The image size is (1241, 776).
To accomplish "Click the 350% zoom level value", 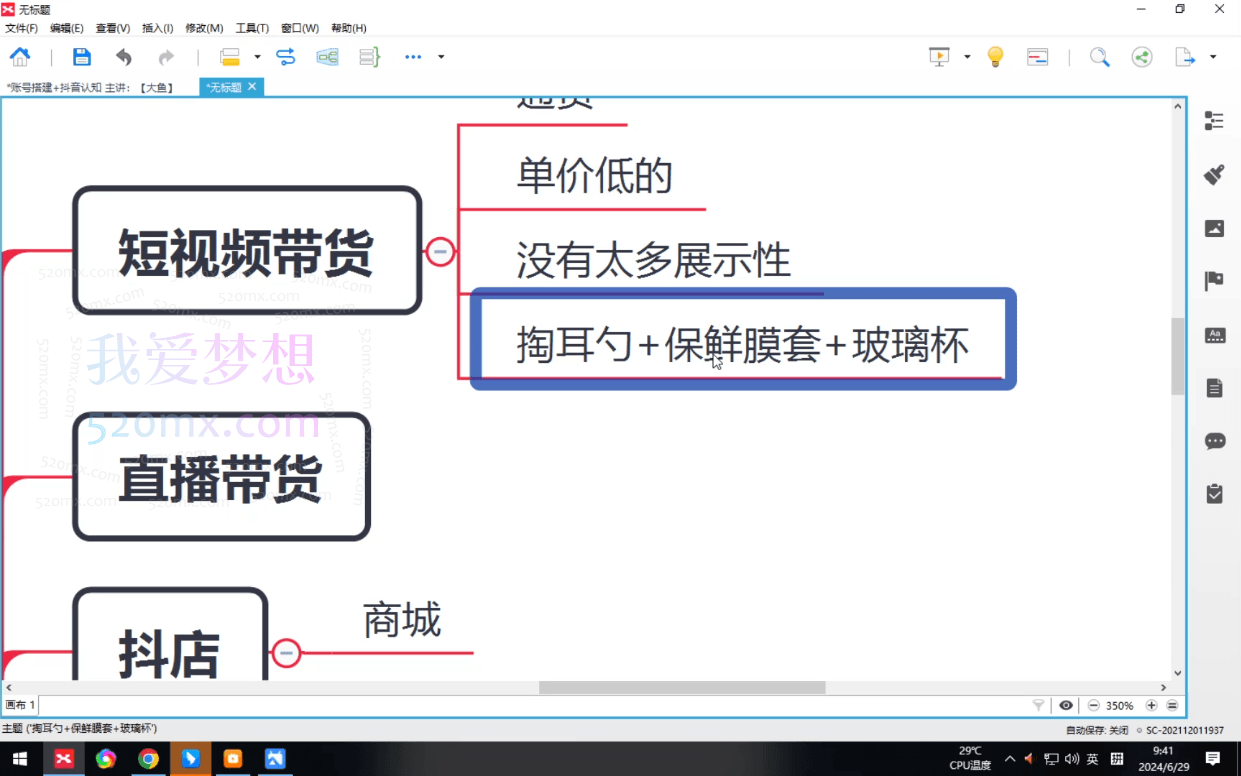I will point(1119,706).
